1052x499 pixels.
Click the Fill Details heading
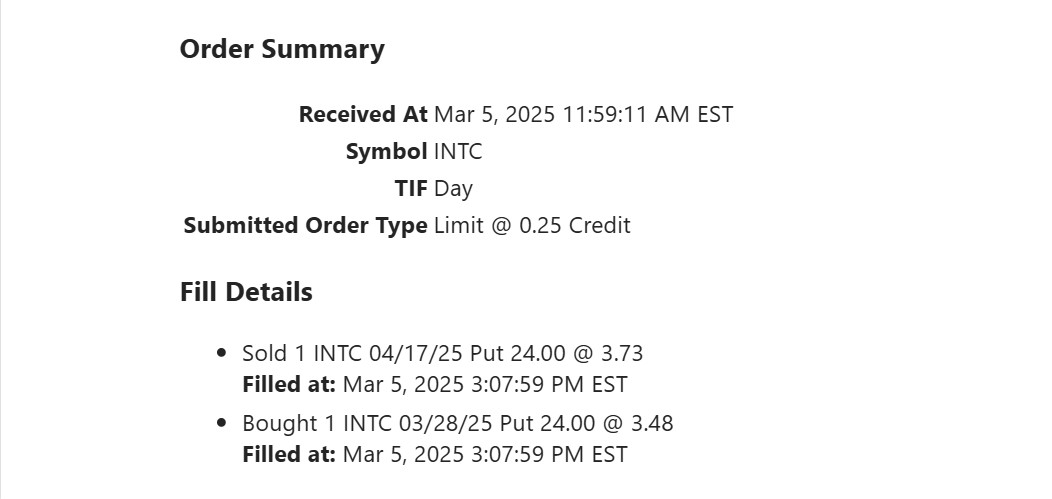point(246,292)
